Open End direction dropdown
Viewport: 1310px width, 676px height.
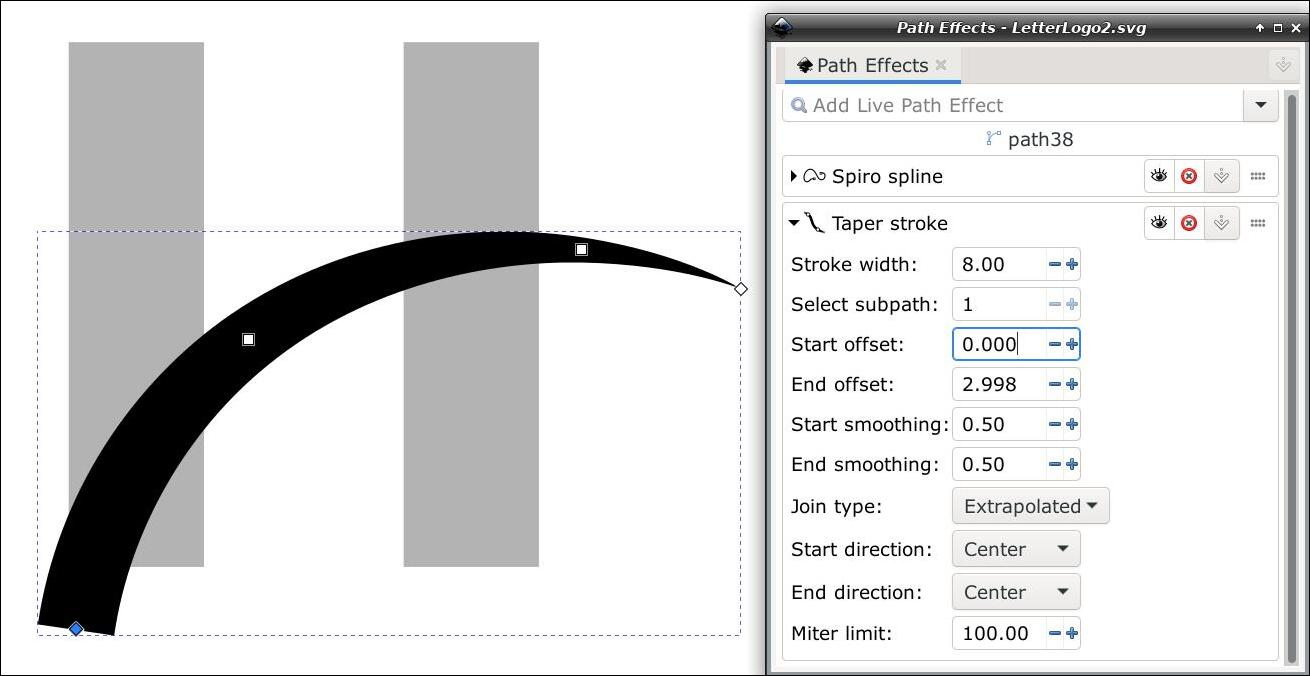[1016, 592]
